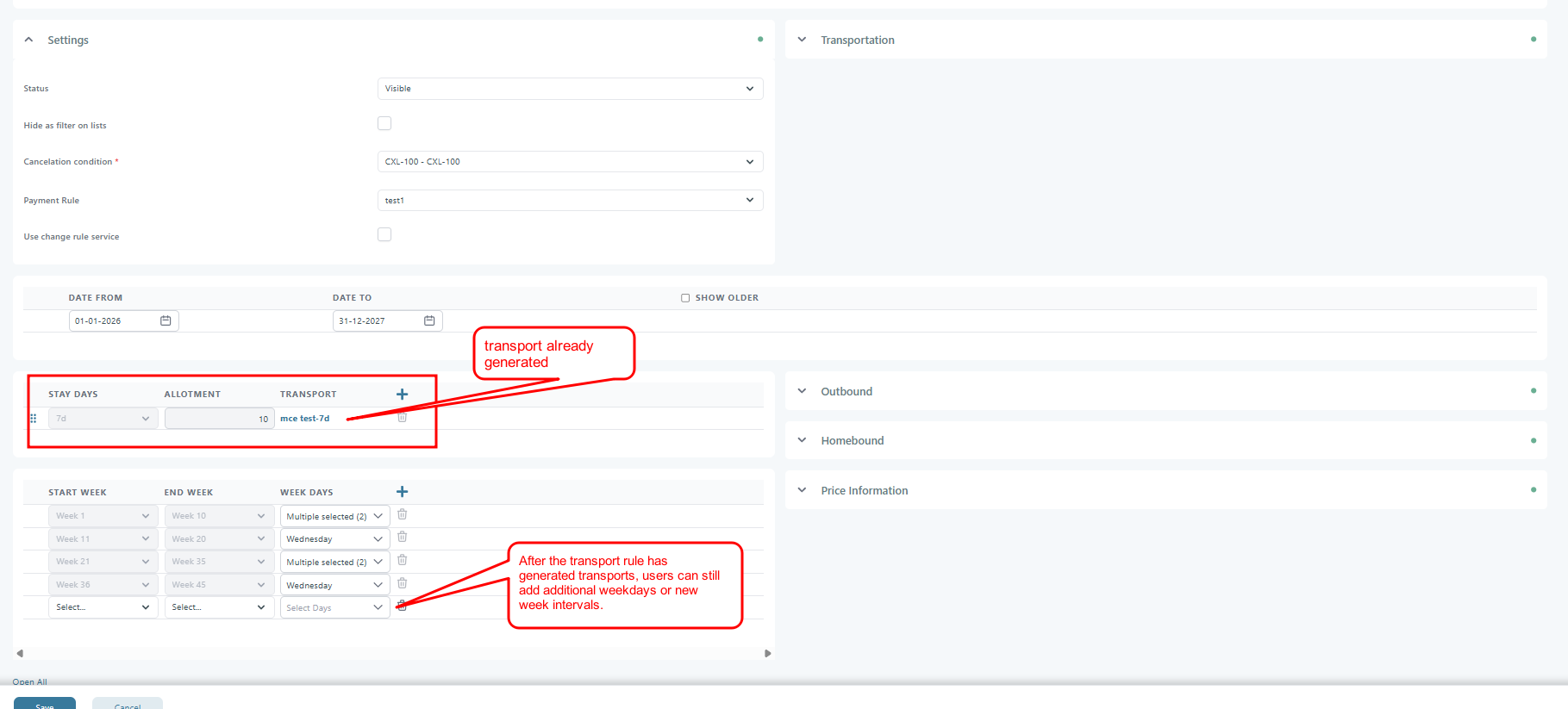Enable Hide as filter on lists checkbox
This screenshot has height=709, width=1568.
tap(384, 124)
